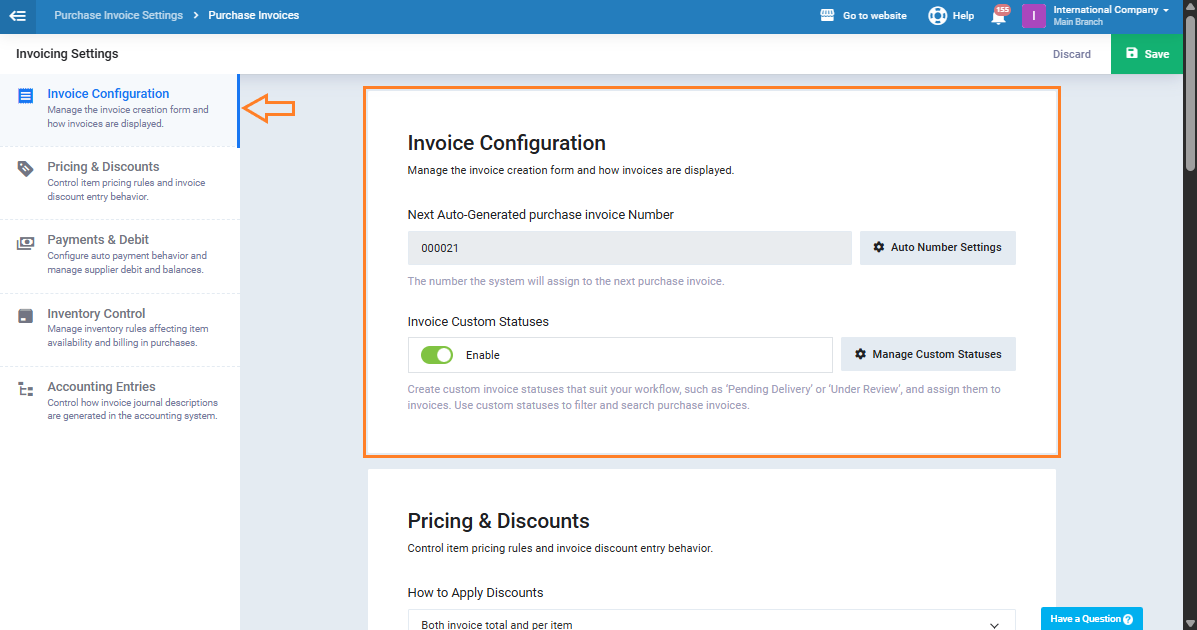Open the Help lifebuoy icon
Image resolution: width=1197 pixels, height=630 pixels.
click(x=937, y=16)
